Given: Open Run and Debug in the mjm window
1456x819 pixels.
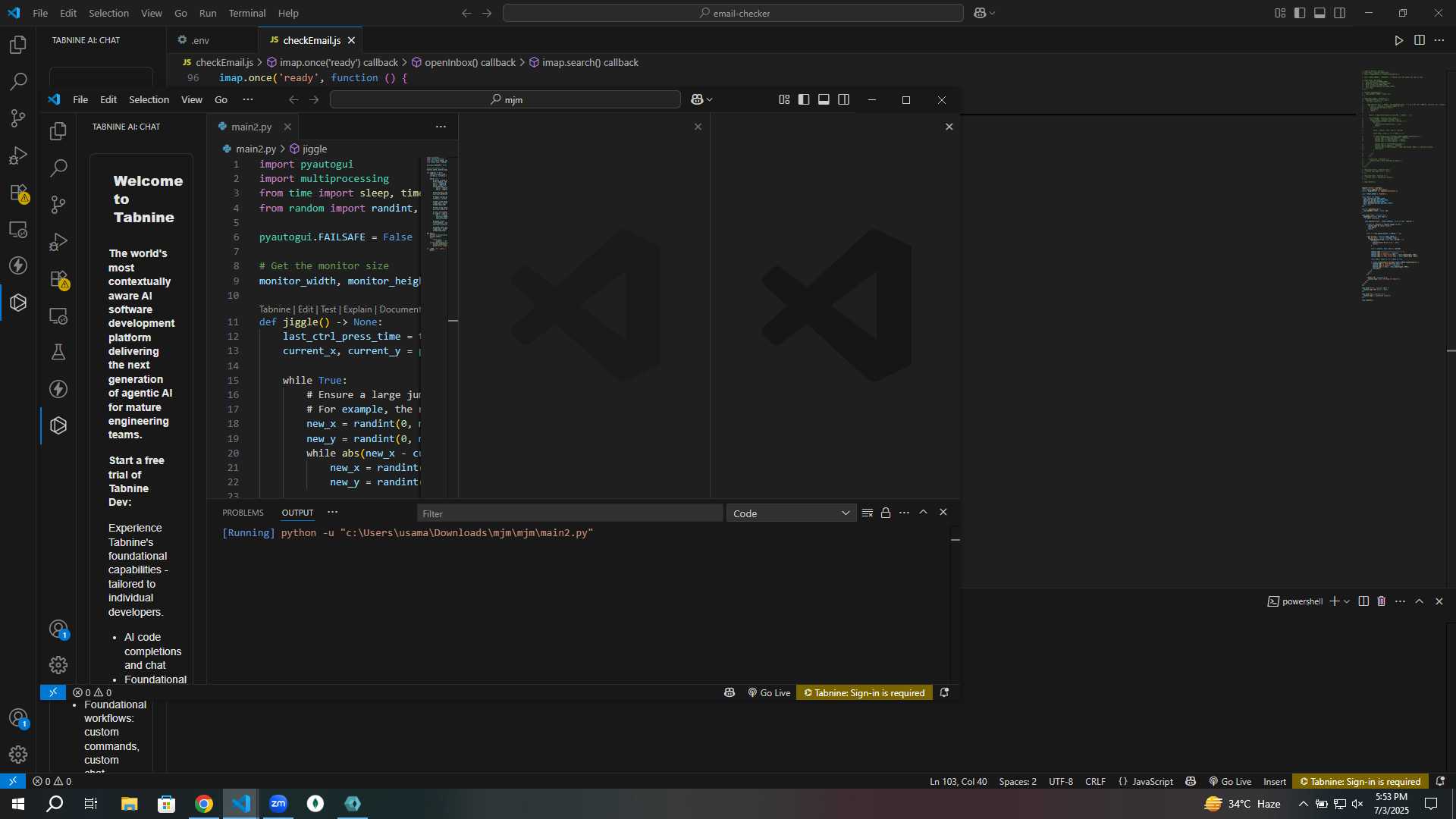Looking at the screenshot, I should pos(58,242).
